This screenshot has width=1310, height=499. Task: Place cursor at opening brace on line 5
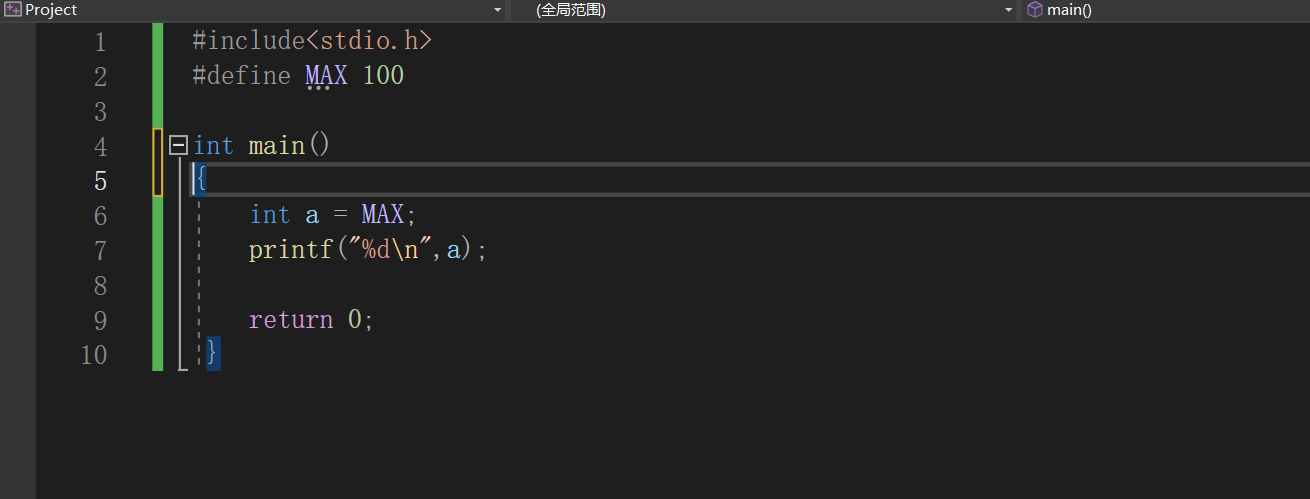(200, 179)
